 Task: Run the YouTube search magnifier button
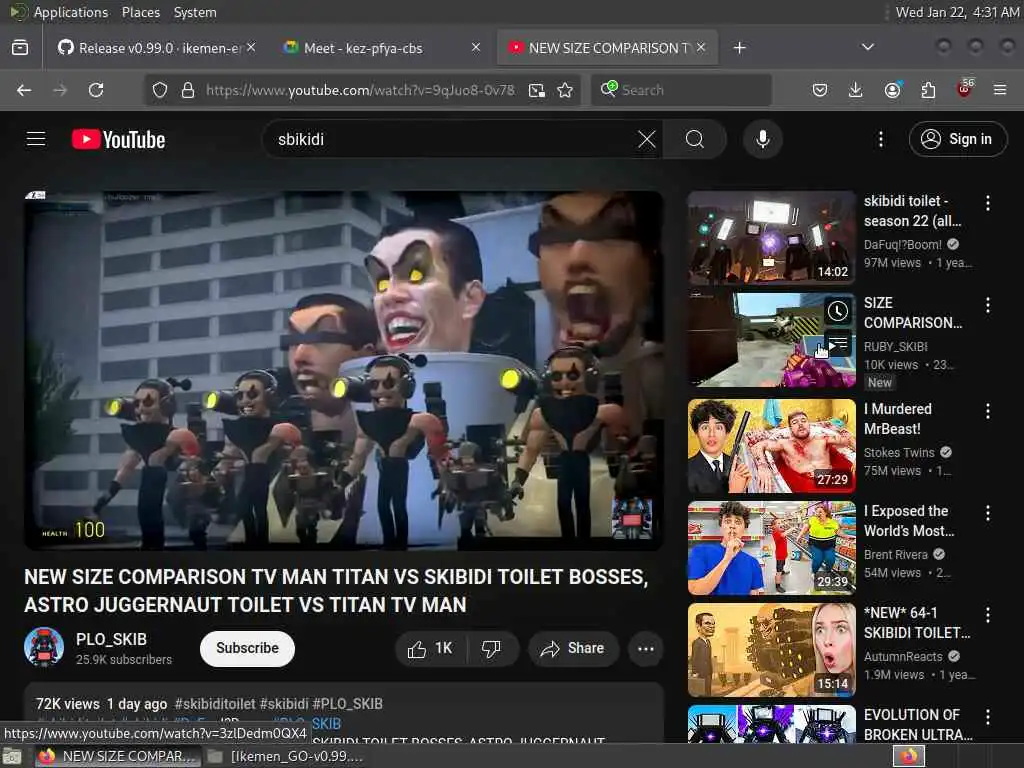coord(695,139)
